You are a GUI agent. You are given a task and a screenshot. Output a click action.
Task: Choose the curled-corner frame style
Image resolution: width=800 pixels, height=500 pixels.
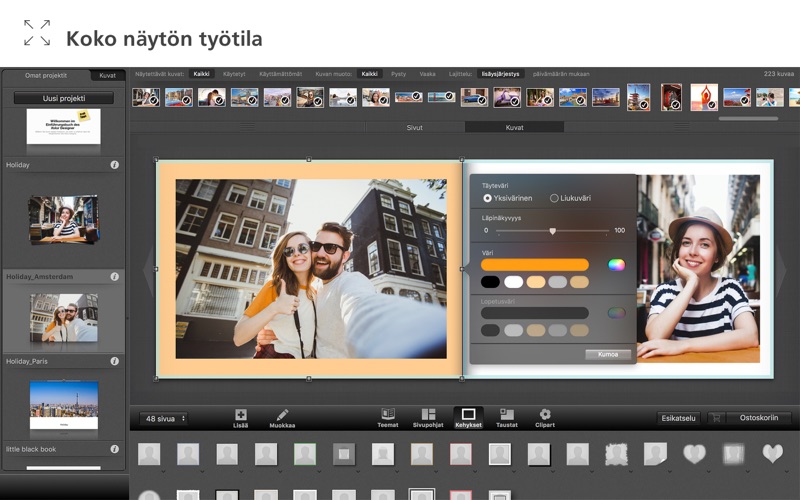[655, 454]
